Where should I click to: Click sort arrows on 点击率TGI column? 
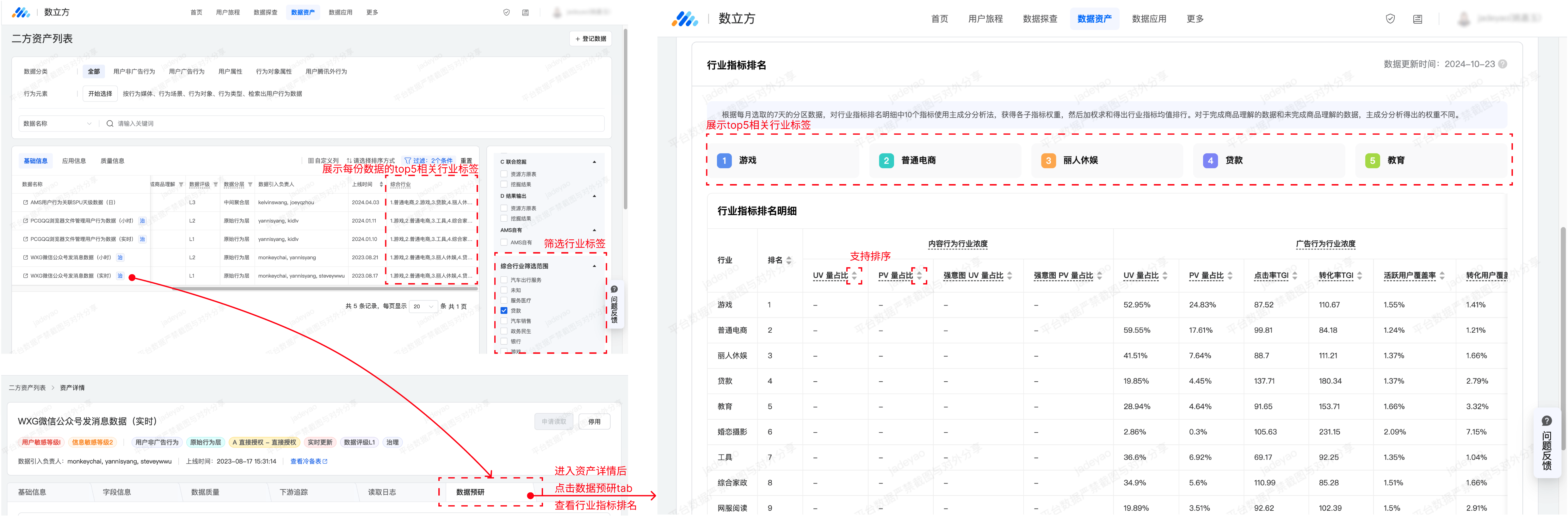click(x=1295, y=276)
